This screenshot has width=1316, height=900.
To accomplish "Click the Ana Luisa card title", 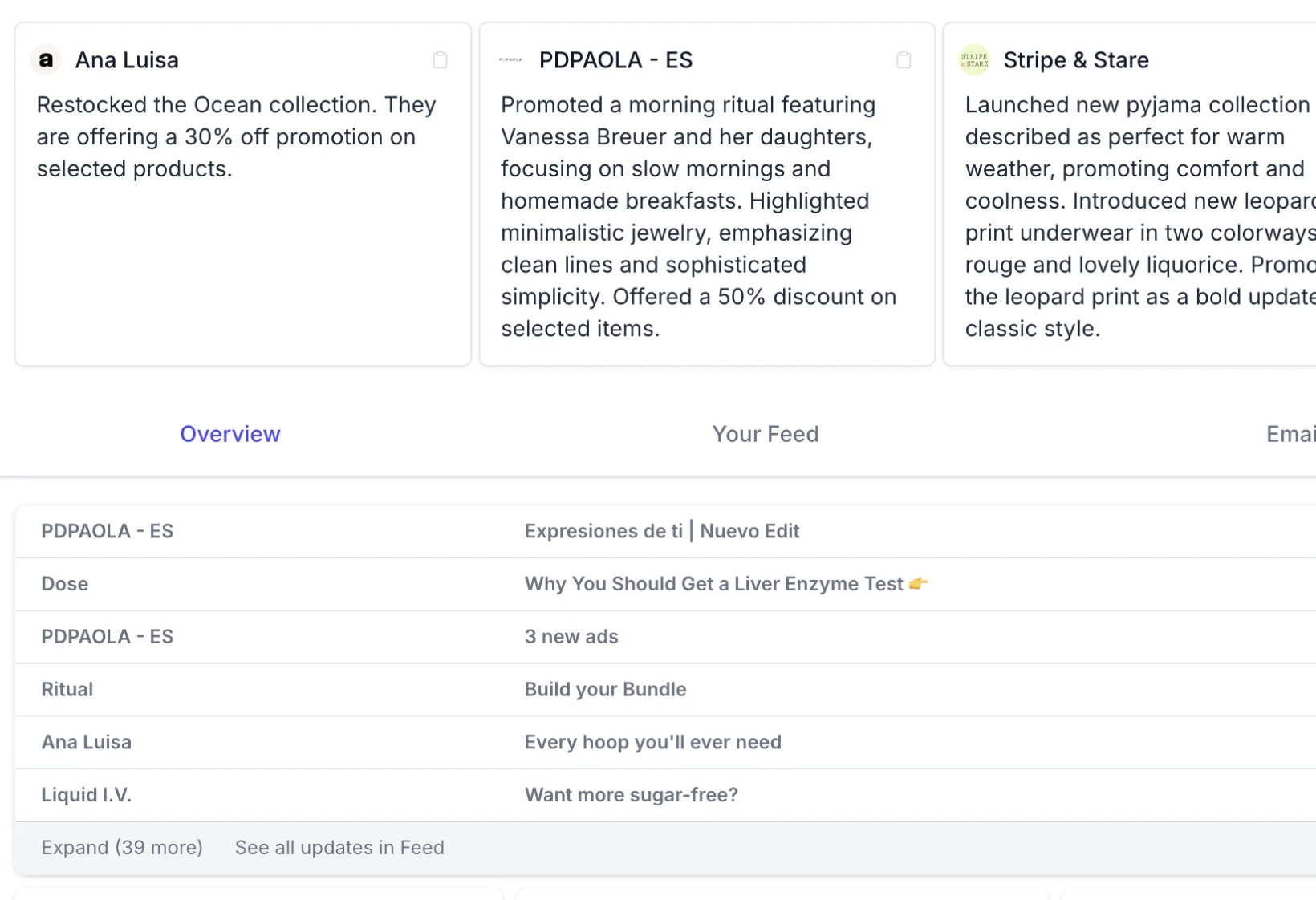I will pyautogui.click(x=127, y=60).
